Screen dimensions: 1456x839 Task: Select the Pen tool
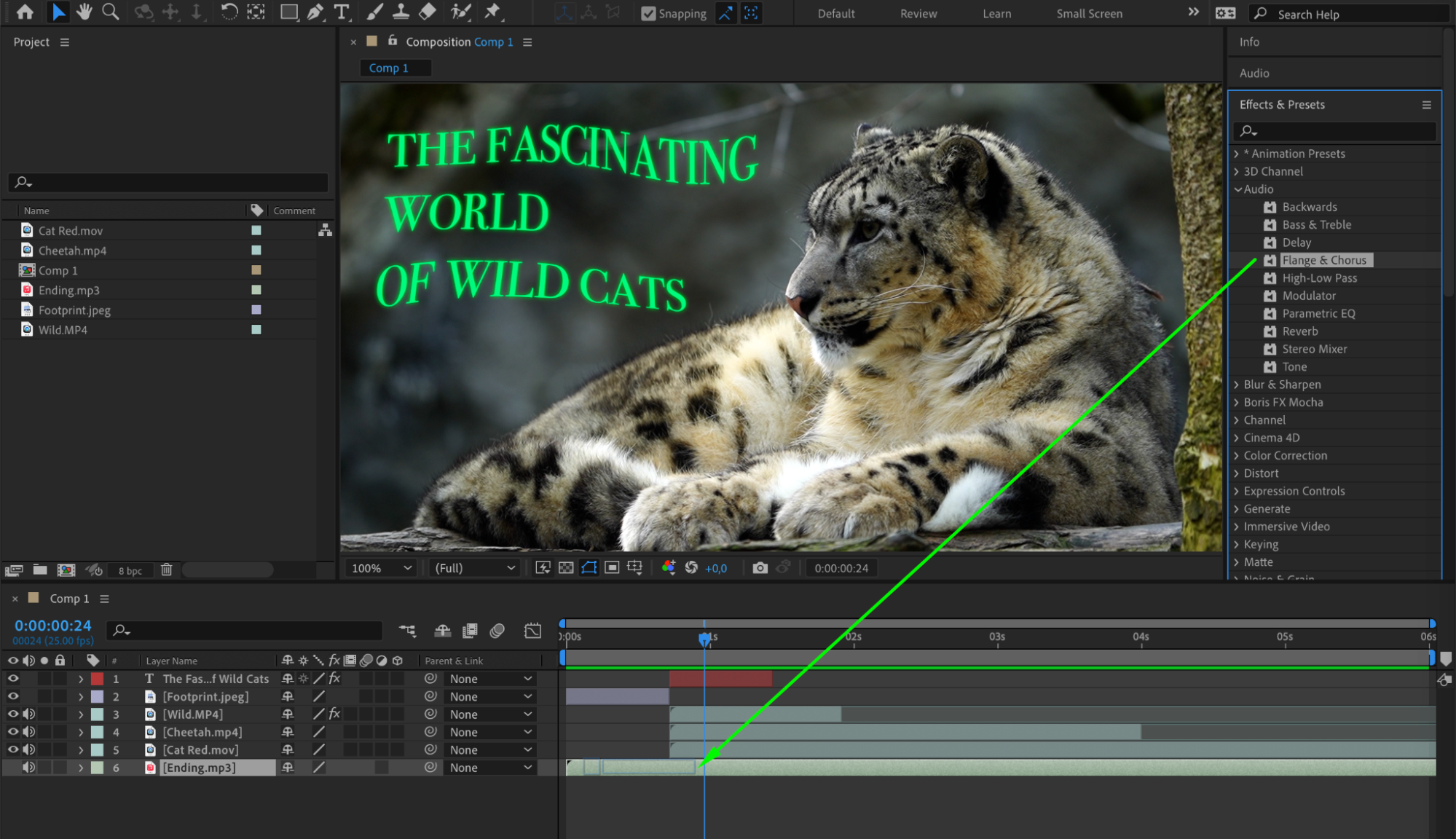[x=315, y=12]
